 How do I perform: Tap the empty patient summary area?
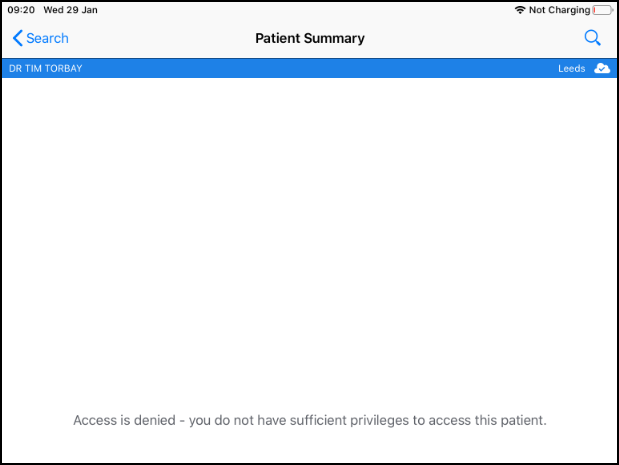pos(310,240)
